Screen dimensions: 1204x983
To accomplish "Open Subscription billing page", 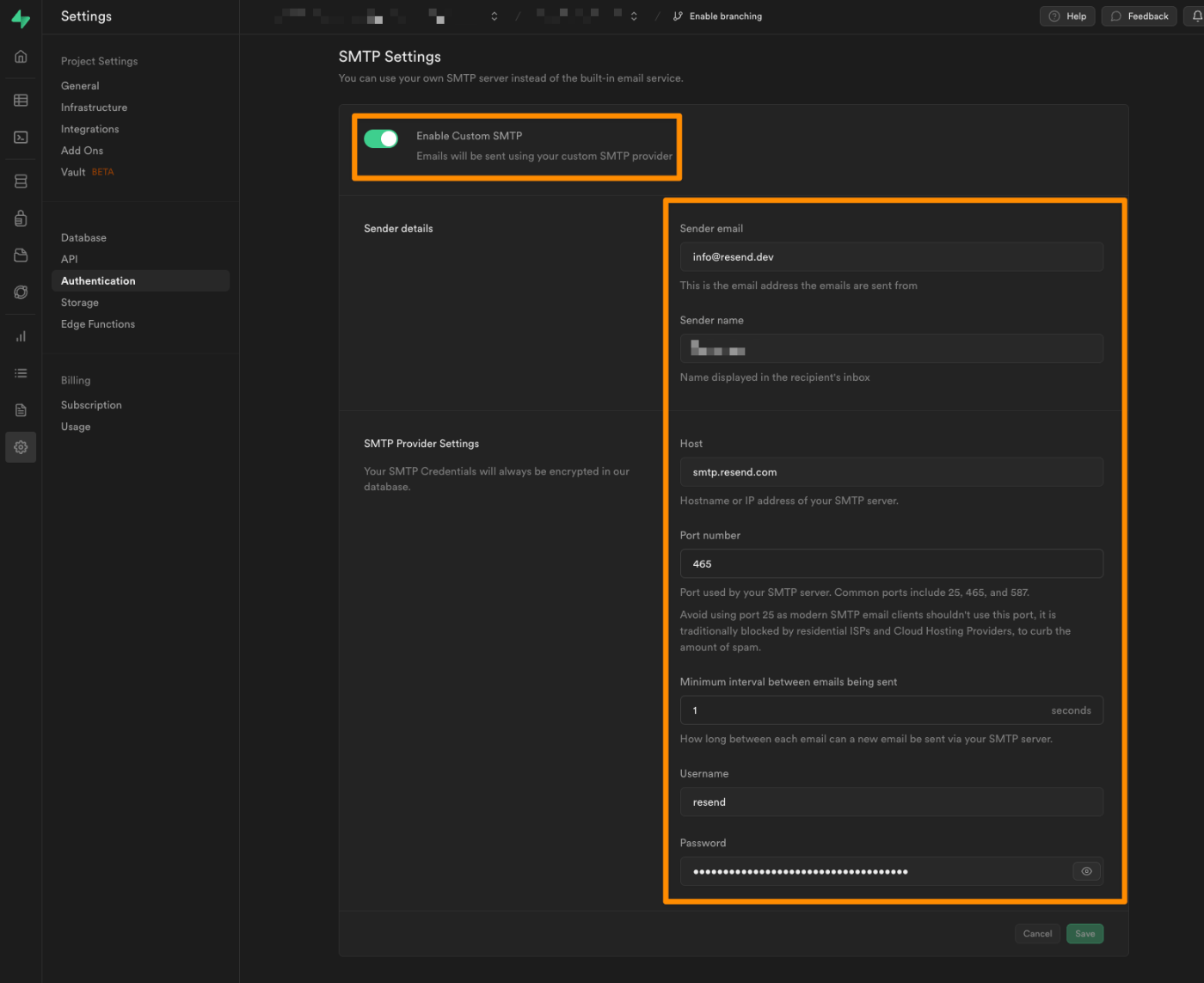I will coord(91,405).
